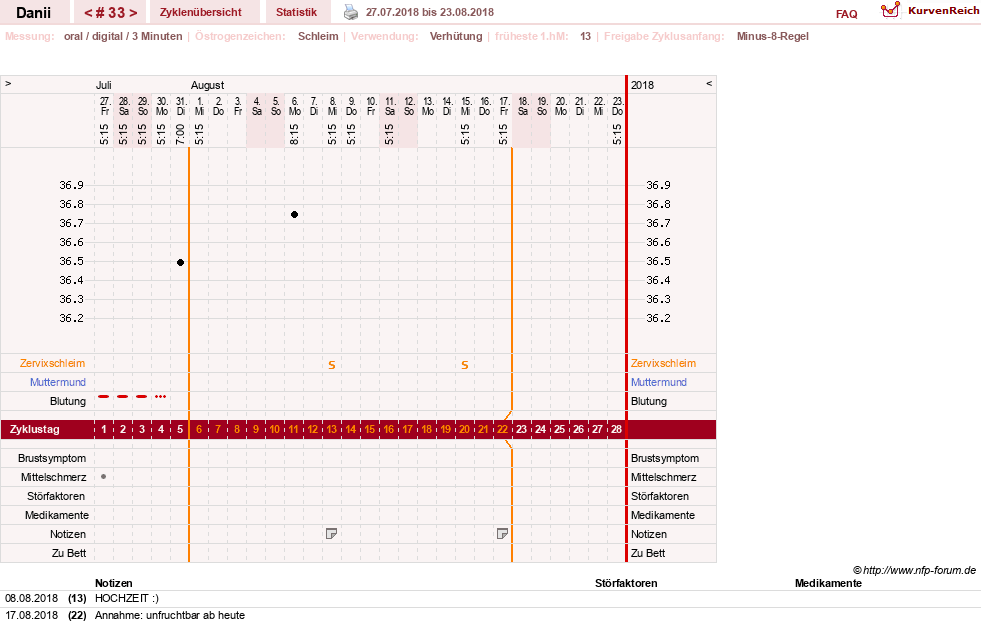The width and height of the screenshot is (981, 642).
Task: Click the Danii user name
Action: click(x=34, y=13)
